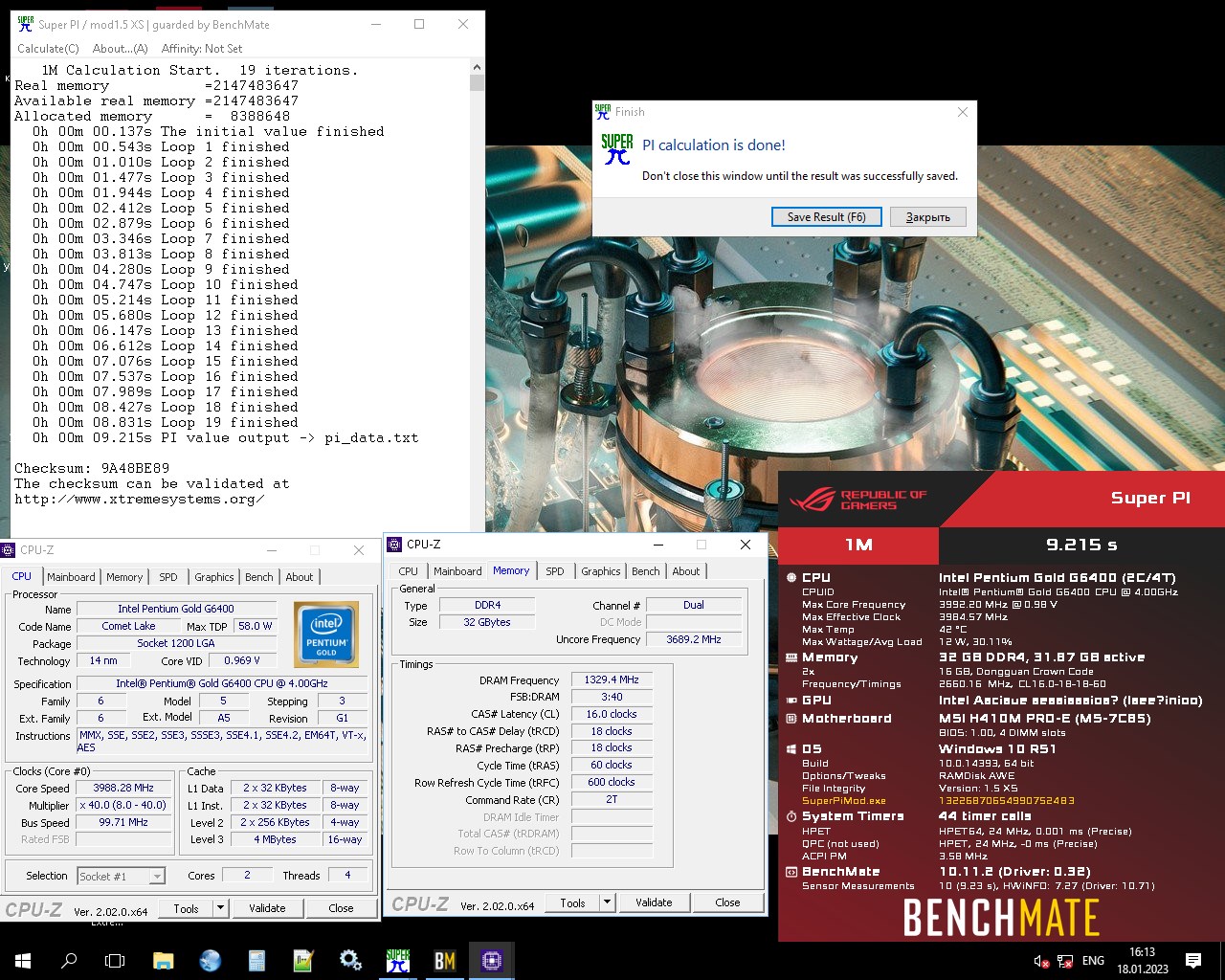The width and height of the screenshot is (1225, 980).
Task: Switch to Super PI via taskbar icon
Action: [398, 960]
